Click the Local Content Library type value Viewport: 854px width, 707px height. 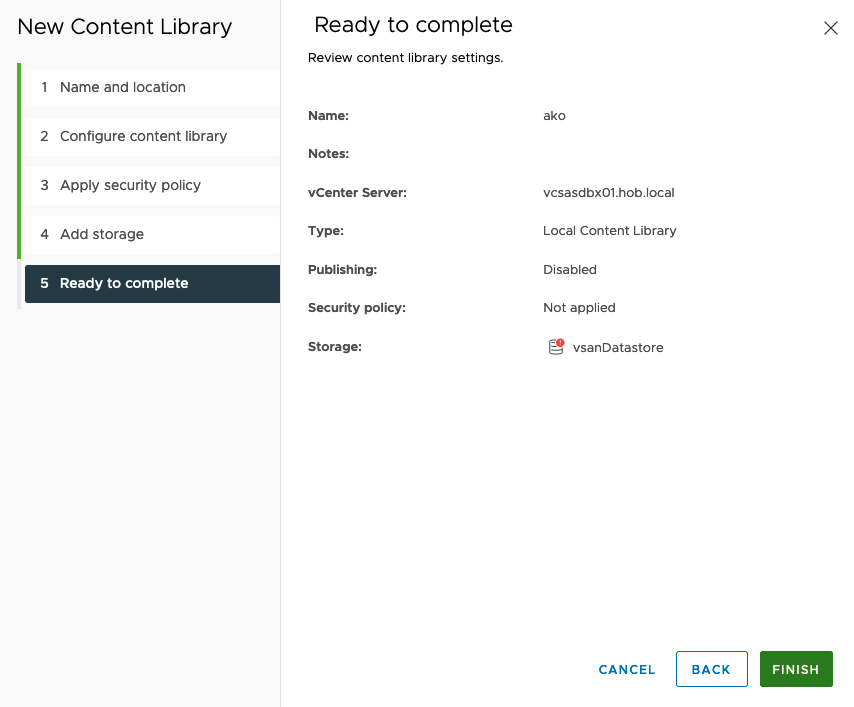[x=609, y=231]
